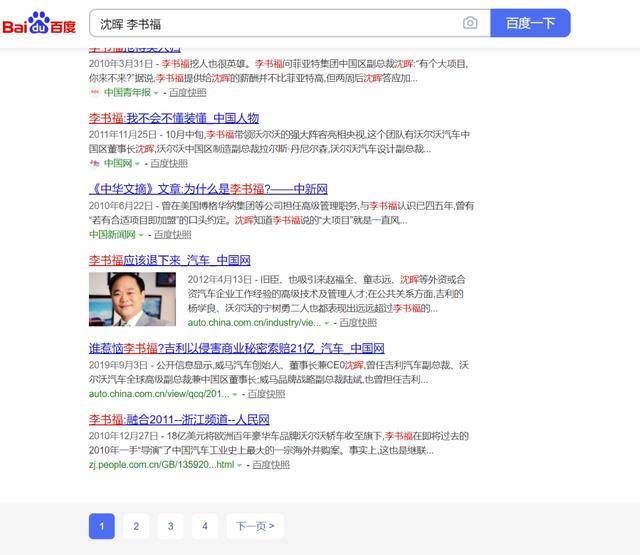Expand dropdown arrow next to 中国新闻网
This screenshot has width=640, height=555.
[141, 235]
